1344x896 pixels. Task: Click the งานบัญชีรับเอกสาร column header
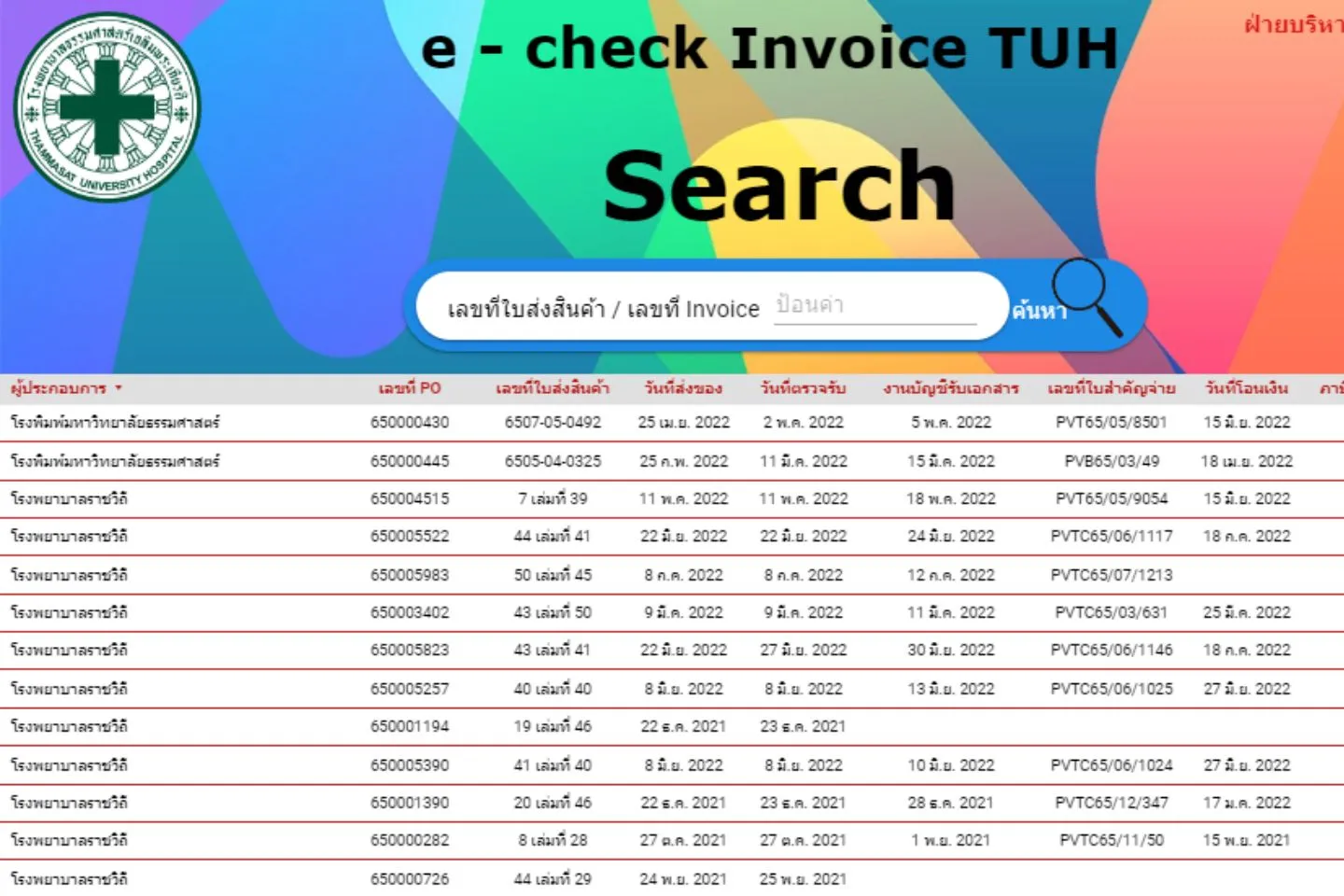(951, 388)
